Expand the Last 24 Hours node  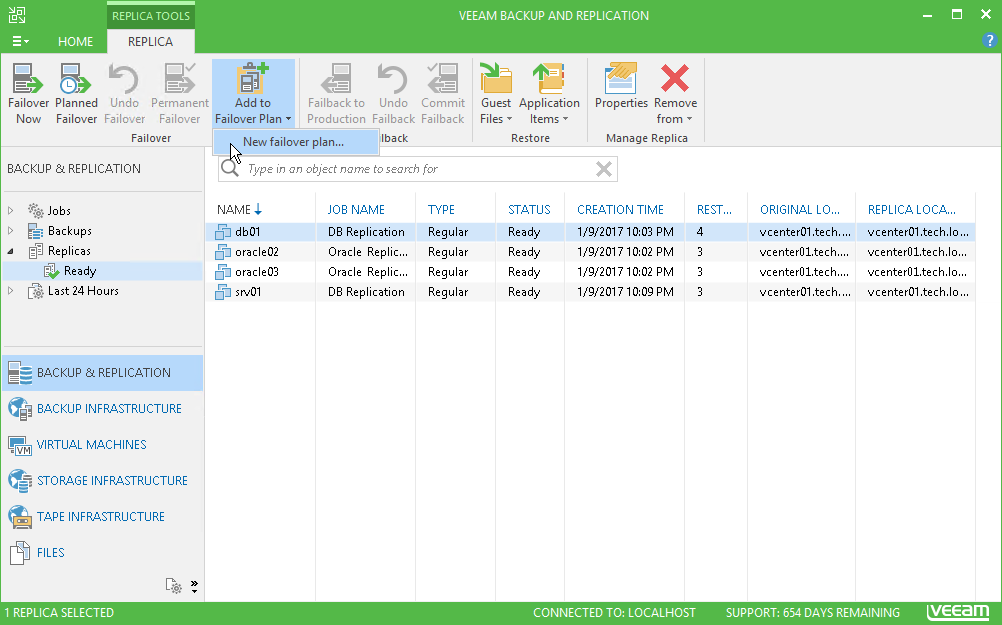pyautogui.click(x=10, y=291)
